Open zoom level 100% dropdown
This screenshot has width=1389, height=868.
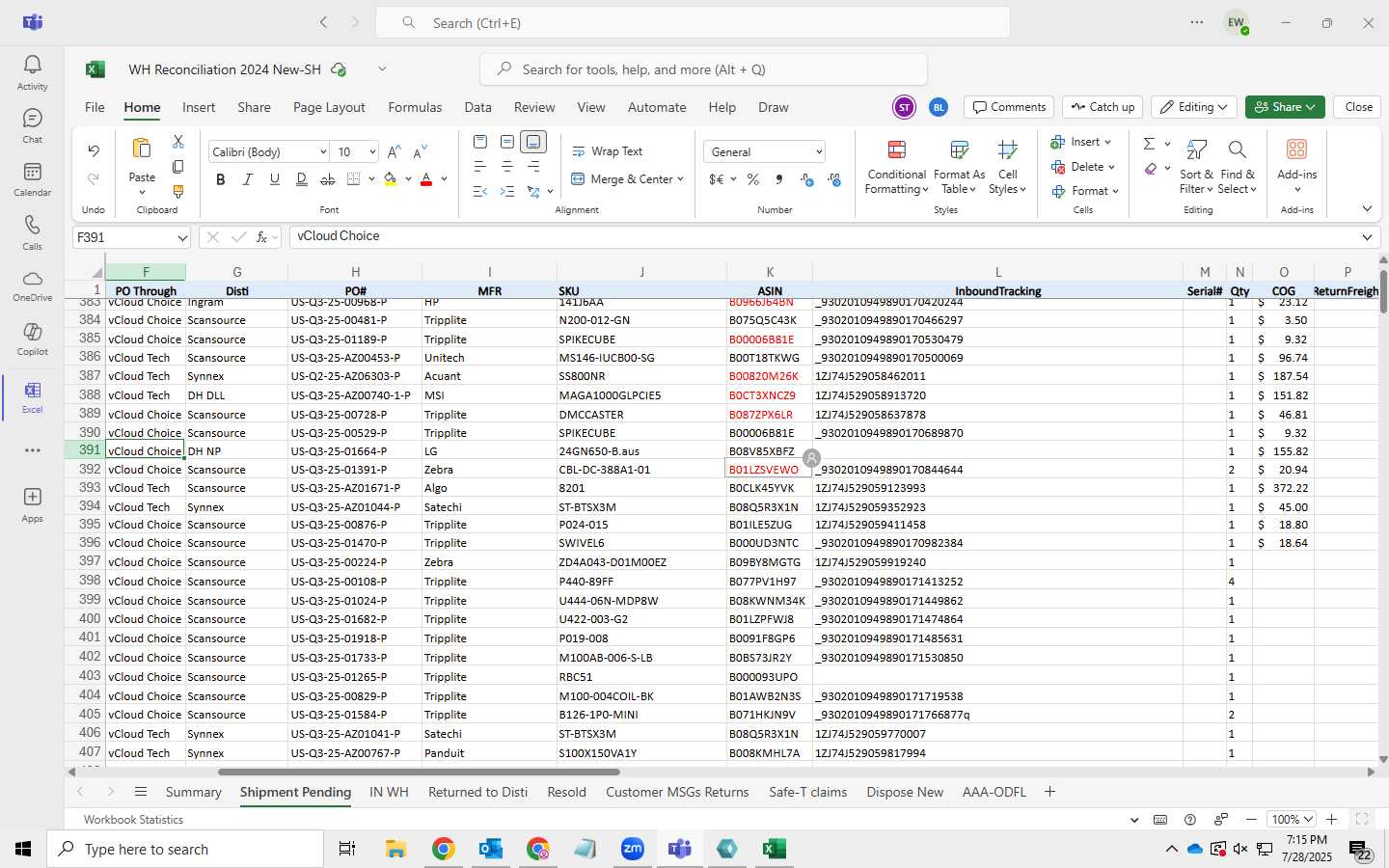1293,819
